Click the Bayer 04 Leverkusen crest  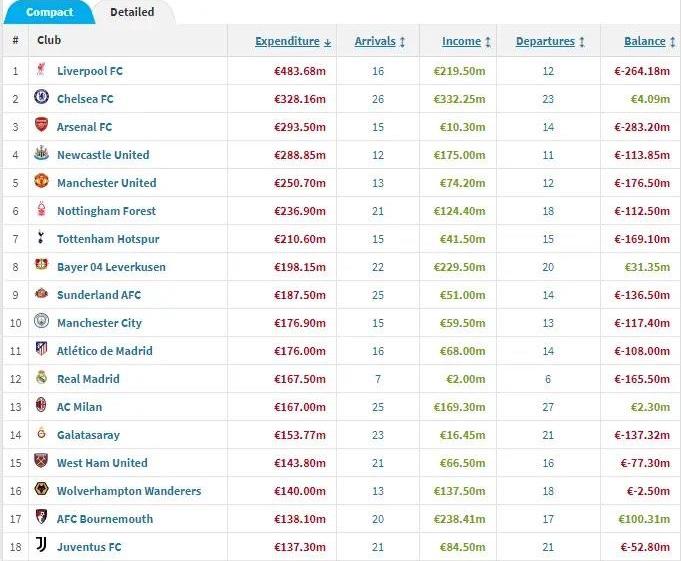(41, 264)
